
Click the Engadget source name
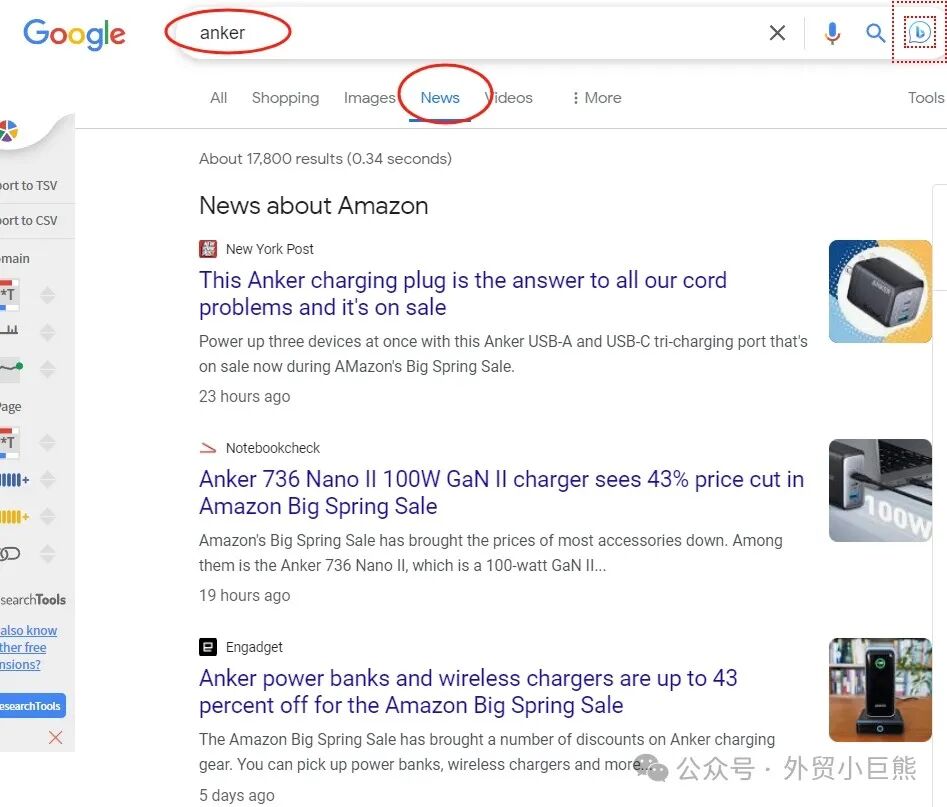click(254, 647)
